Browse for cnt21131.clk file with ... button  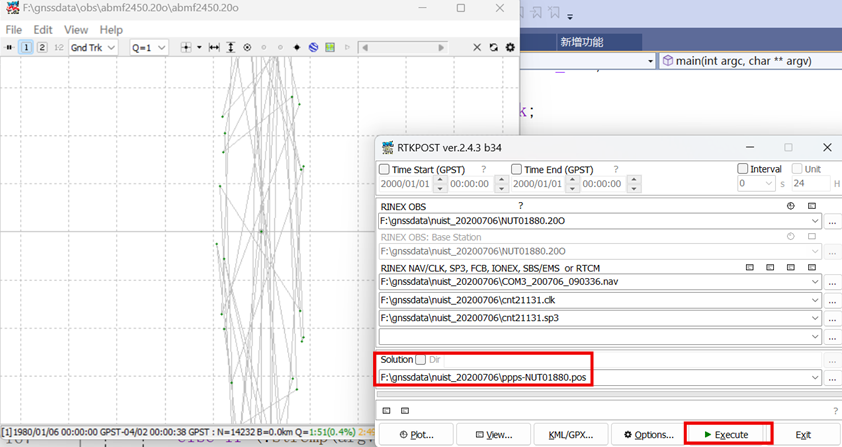coord(832,301)
